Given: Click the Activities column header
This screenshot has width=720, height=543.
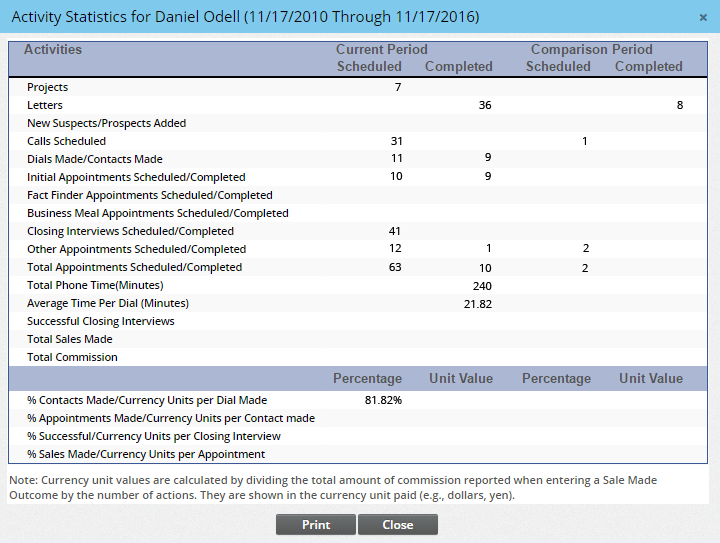Looking at the screenshot, I should pyautogui.click(x=53, y=50).
